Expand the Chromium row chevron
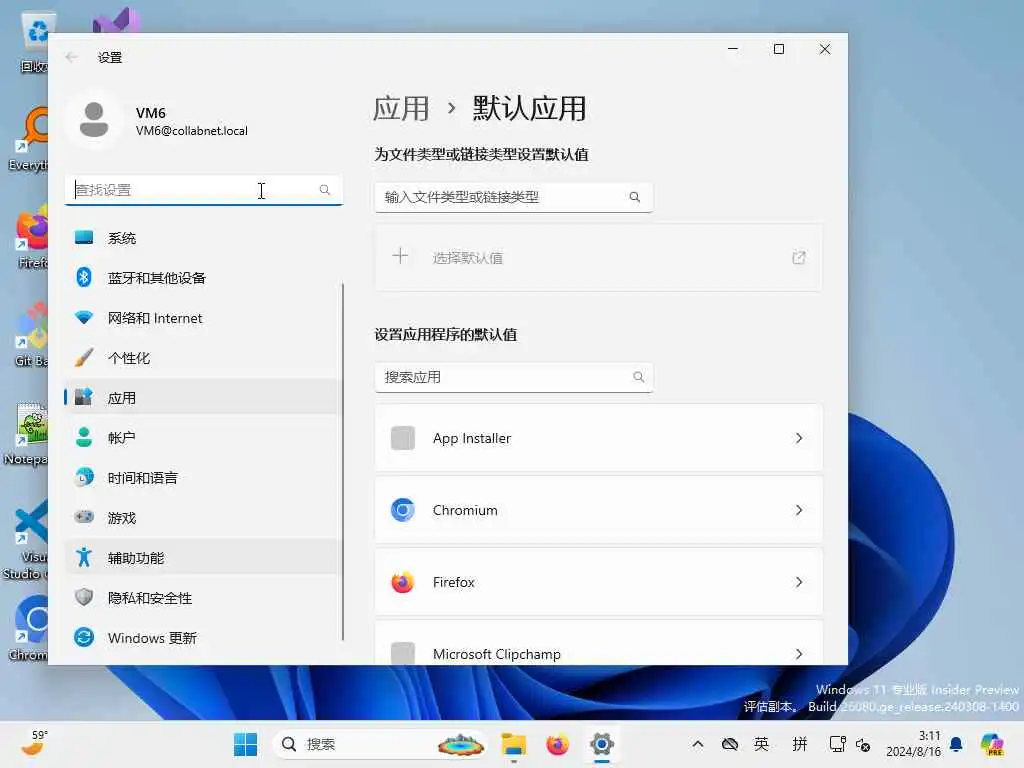The height and width of the screenshot is (768, 1024). tap(799, 509)
